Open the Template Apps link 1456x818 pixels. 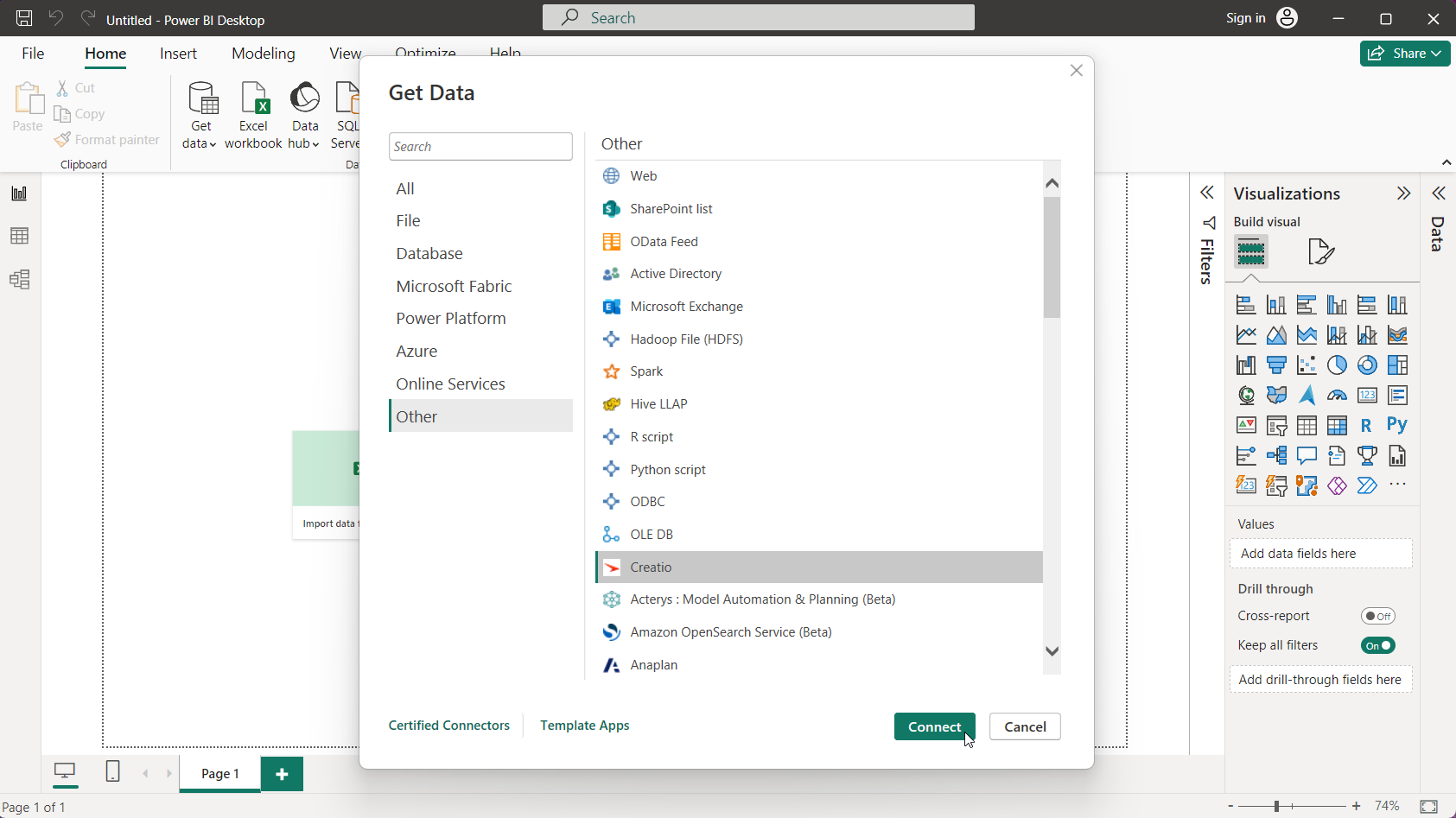point(585,726)
